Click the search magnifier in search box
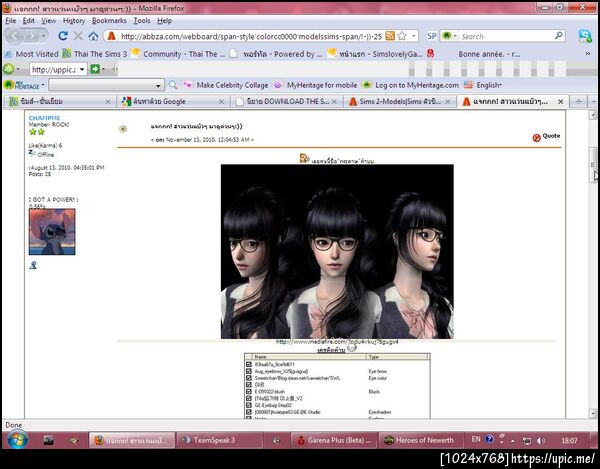Viewport: 600px width, 469px height. [x=558, y=36]
